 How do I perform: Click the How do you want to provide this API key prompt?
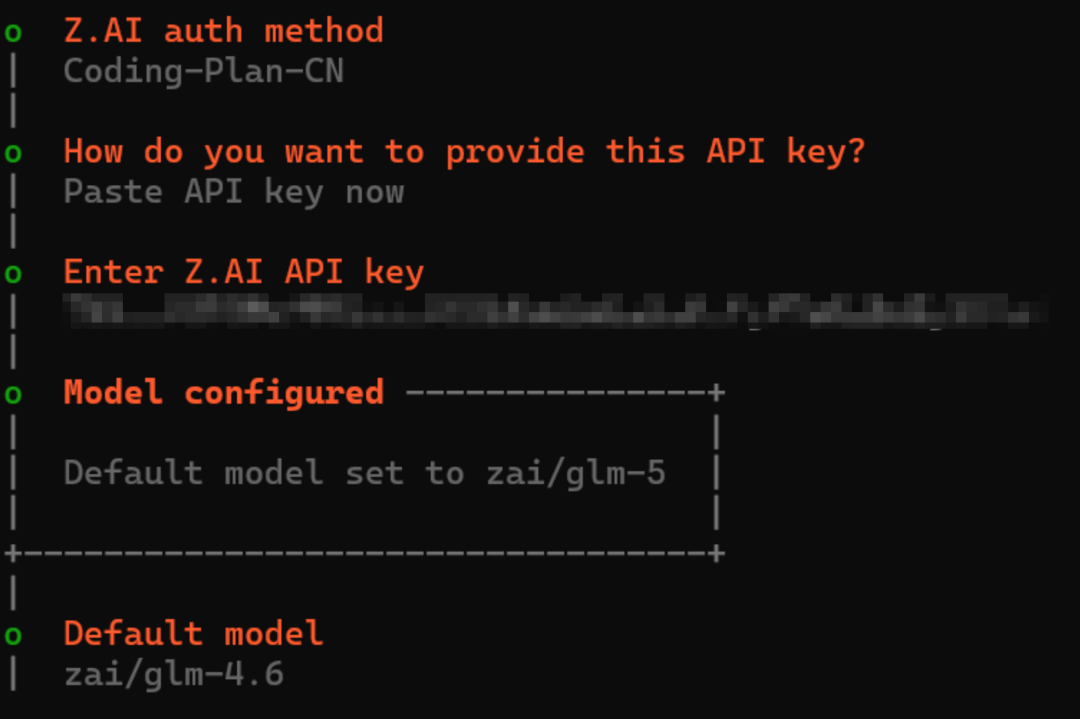click(464, 152)
